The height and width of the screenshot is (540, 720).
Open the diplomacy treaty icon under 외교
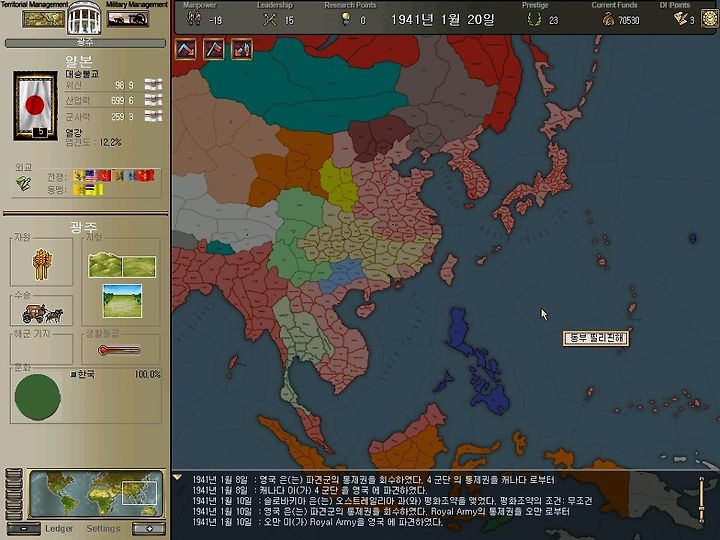click(22, 183)
